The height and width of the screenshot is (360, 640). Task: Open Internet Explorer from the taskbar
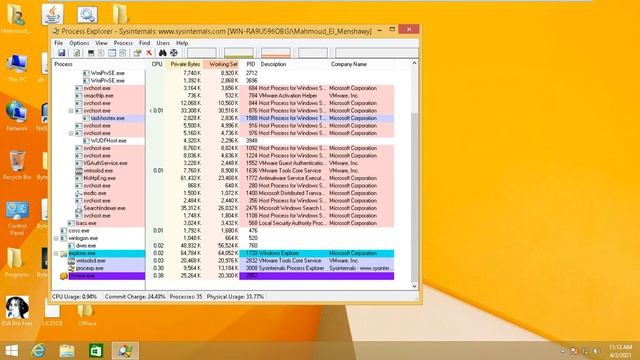click(39, 351)
